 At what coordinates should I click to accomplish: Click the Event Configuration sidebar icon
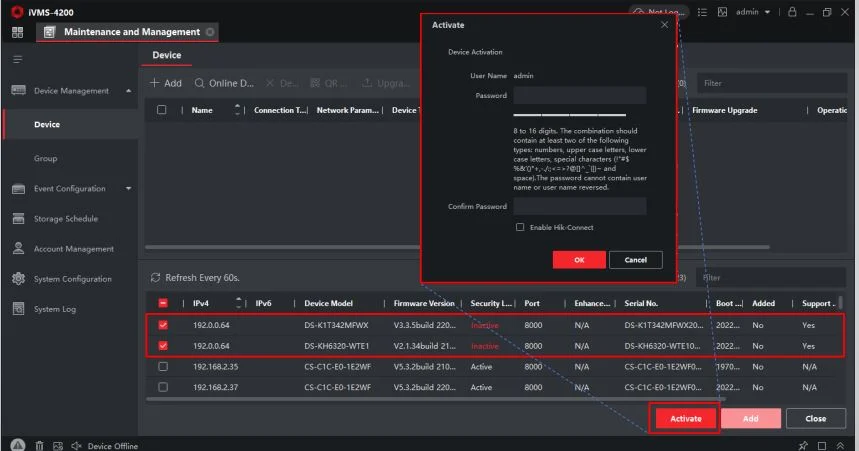point(19,189)
